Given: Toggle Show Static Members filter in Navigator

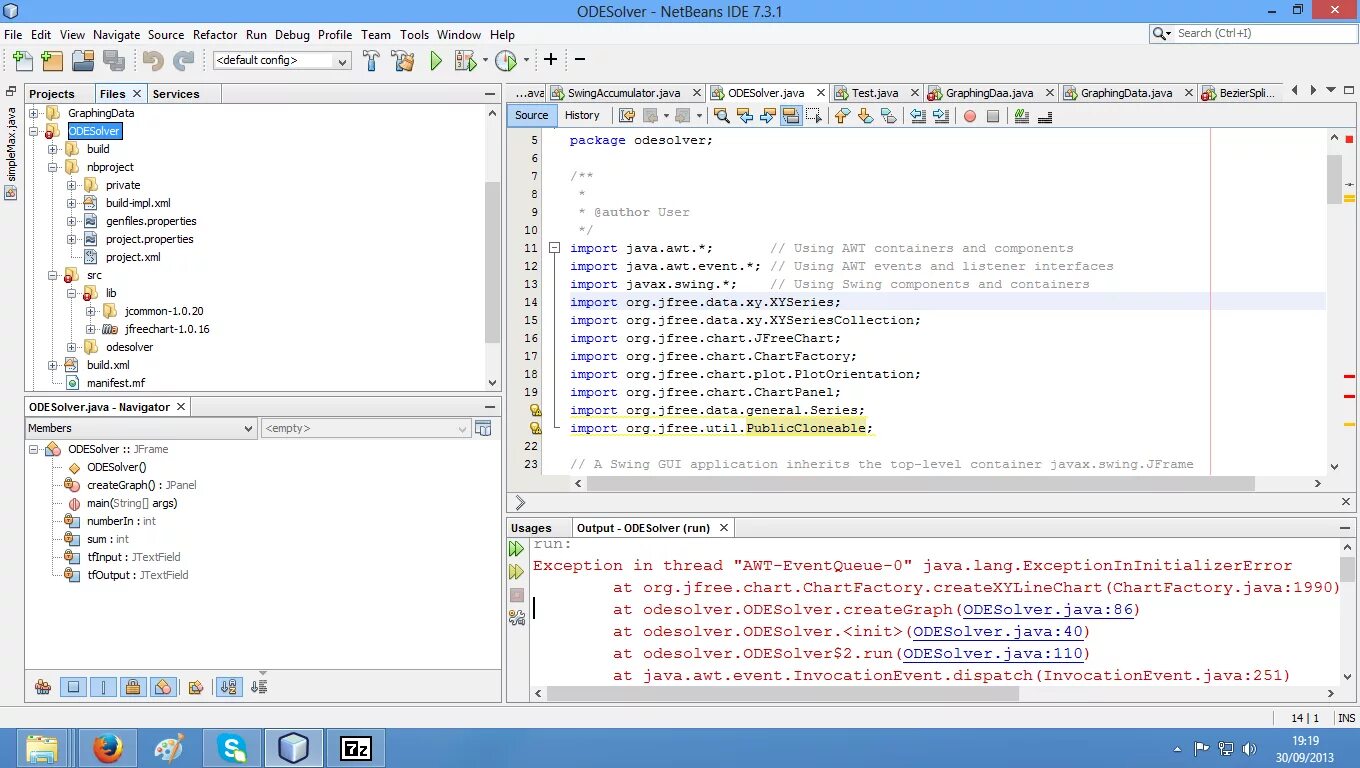Looking at the screenshot, I should (103, 687).
